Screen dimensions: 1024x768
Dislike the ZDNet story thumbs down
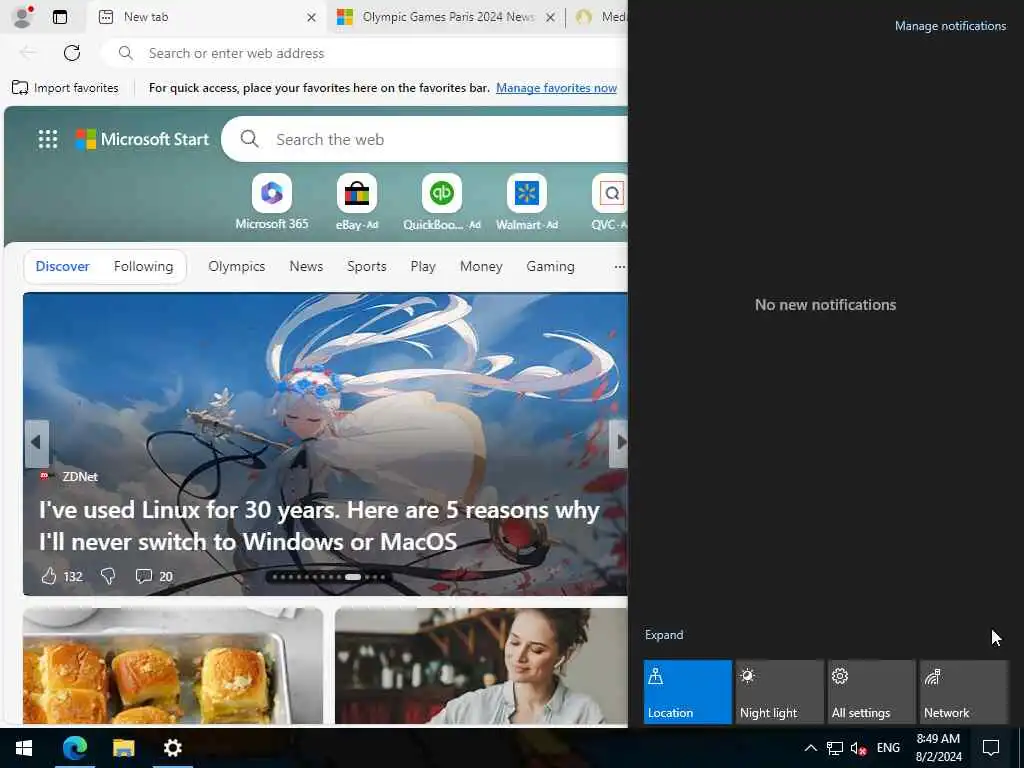[108, 576]
